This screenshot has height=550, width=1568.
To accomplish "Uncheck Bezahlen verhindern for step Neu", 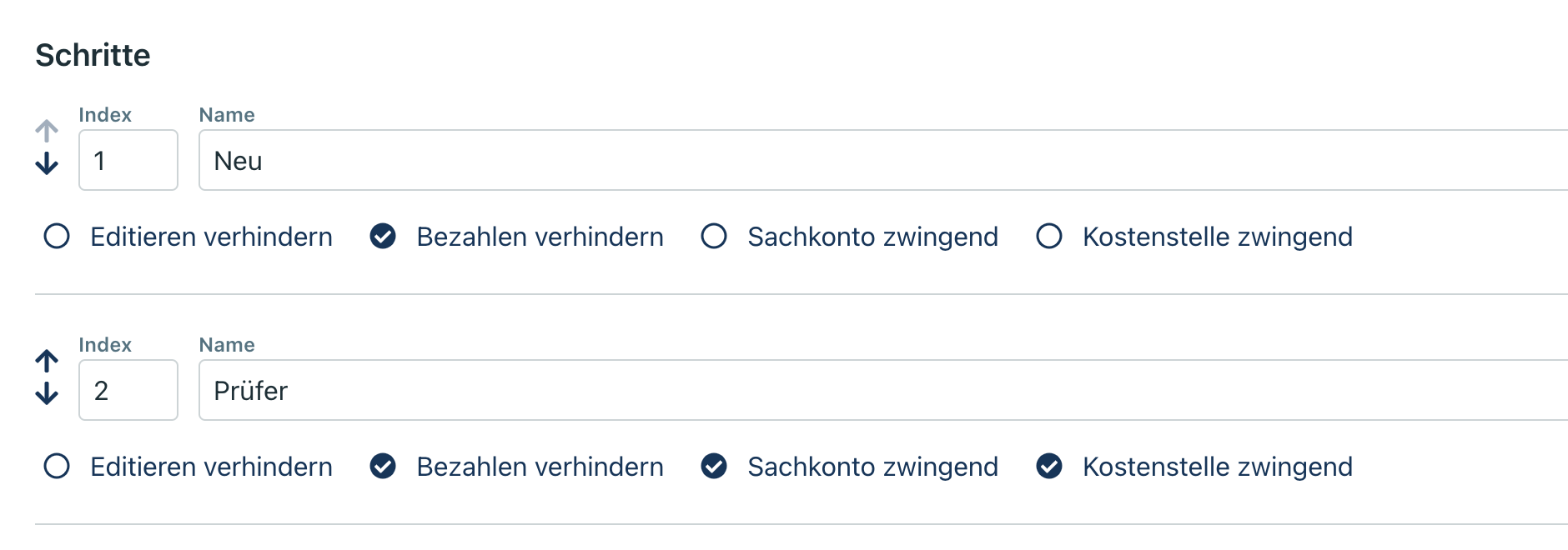I will pos(383,237).
